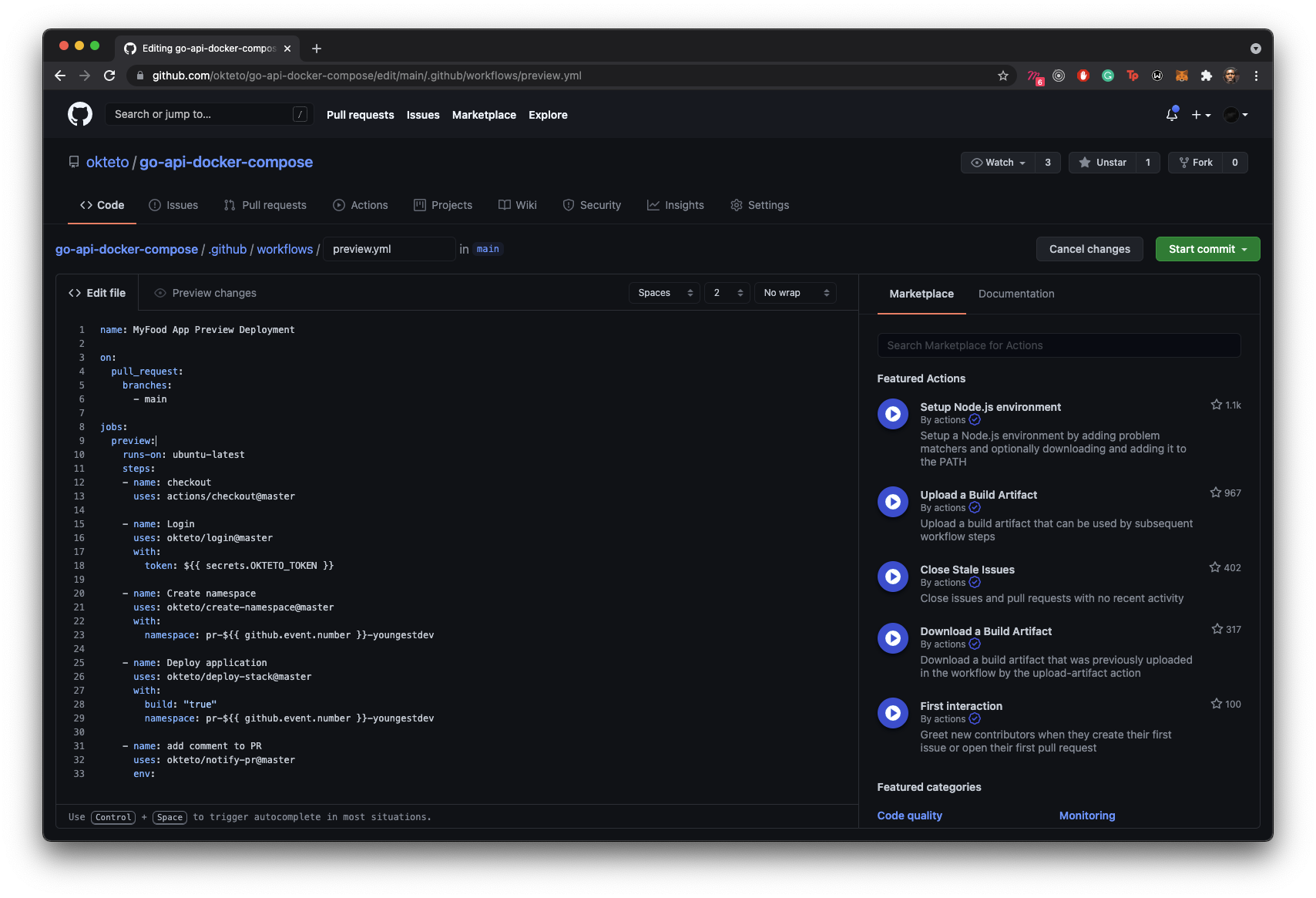
Task: Open the Code quality category
Action: coord(909,816)
